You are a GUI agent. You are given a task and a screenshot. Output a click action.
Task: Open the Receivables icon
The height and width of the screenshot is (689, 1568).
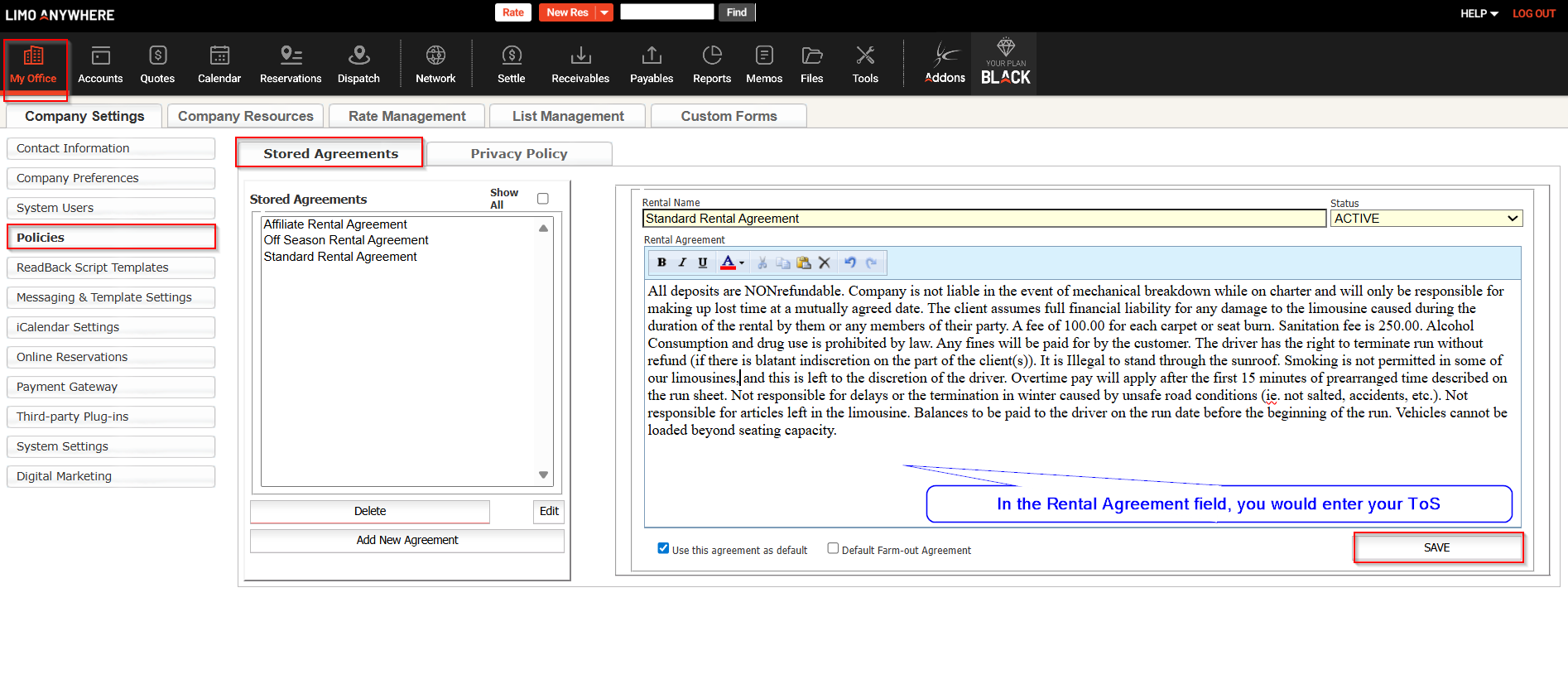580,55
